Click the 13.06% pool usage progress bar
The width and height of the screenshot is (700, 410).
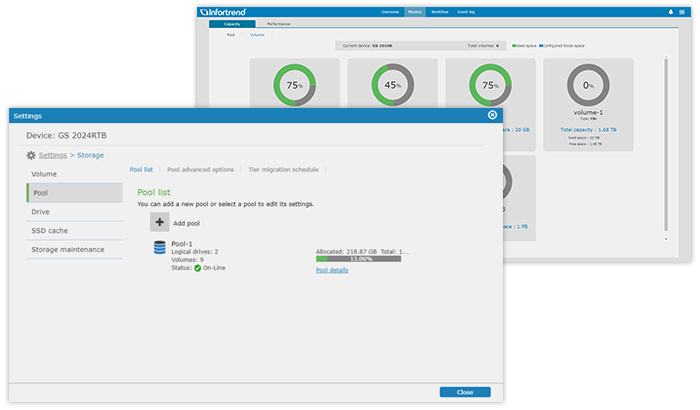click(x=358, y=259)
